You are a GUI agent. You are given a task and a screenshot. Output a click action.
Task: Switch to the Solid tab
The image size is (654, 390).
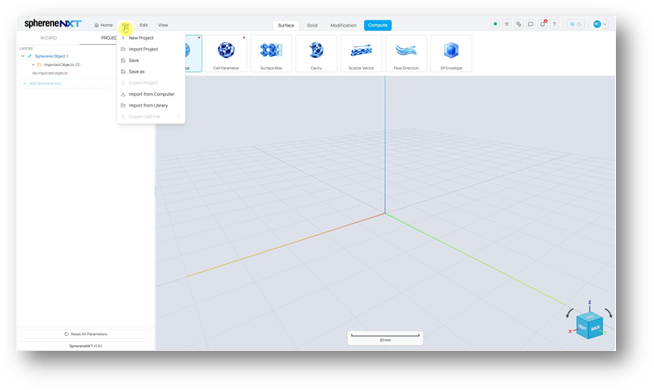312,25
